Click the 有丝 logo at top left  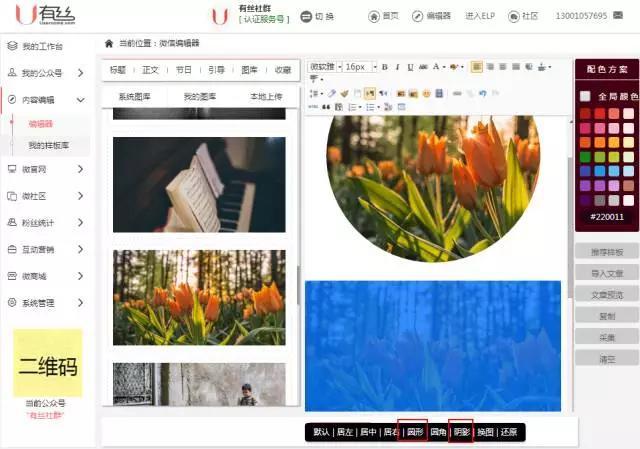coord(45,15)
